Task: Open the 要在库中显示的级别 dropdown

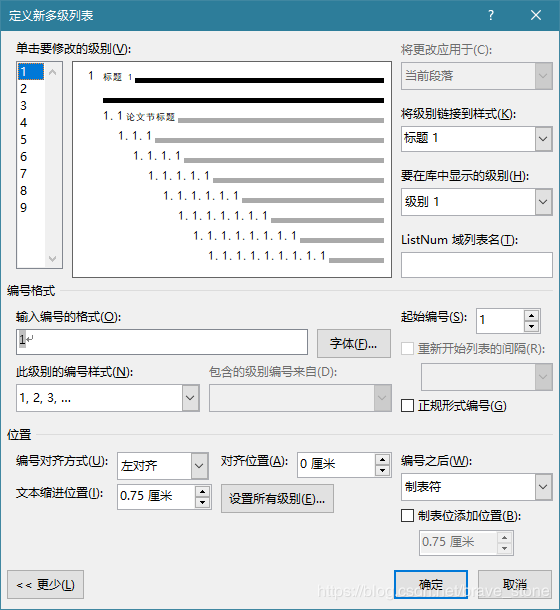Action: click(x=544, y=202)
